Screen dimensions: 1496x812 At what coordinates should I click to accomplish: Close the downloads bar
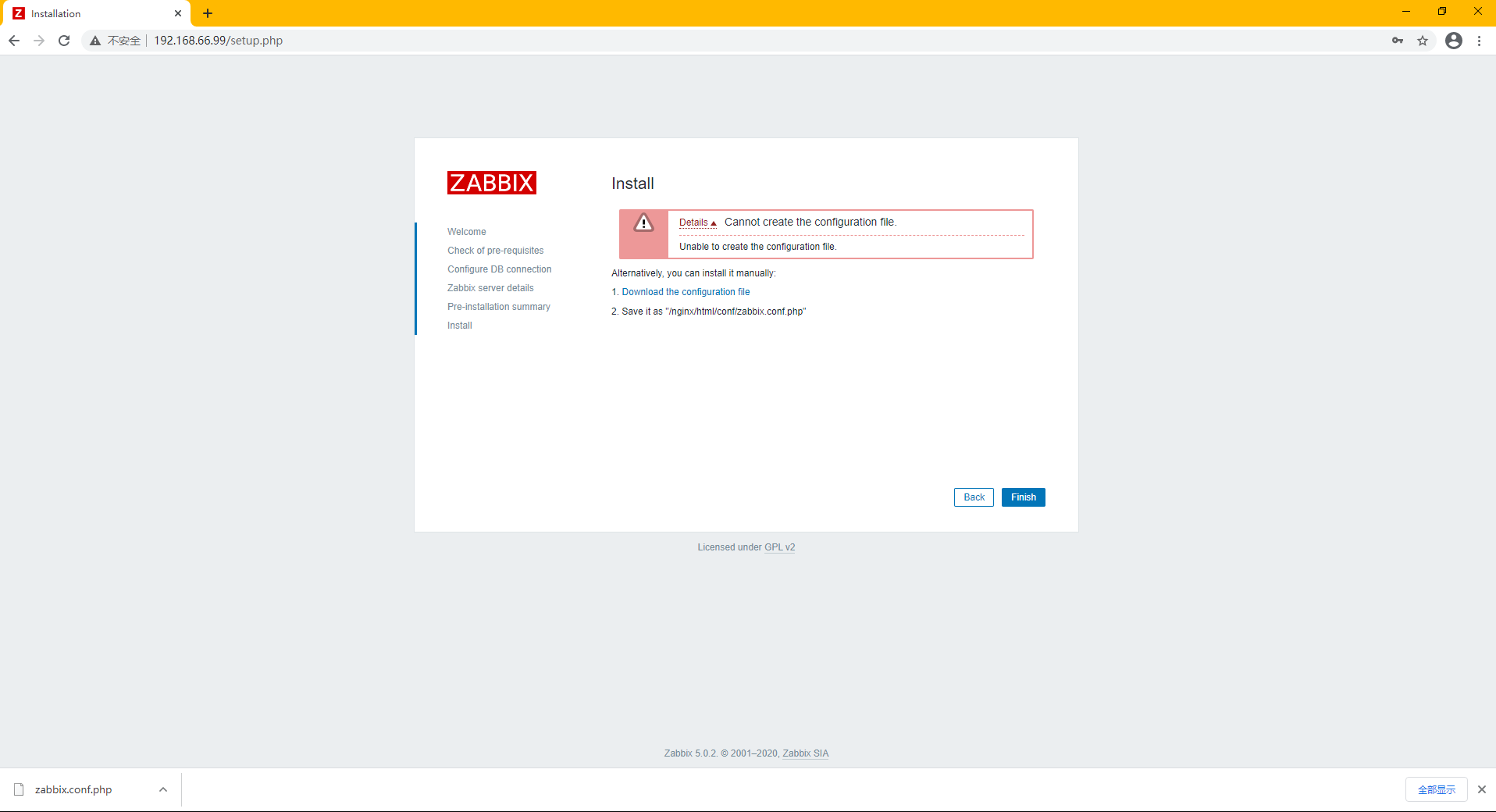(1481, 789)
